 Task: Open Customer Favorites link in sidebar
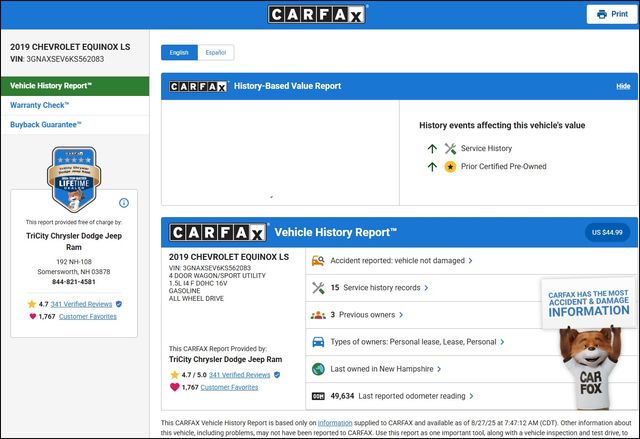88,317
